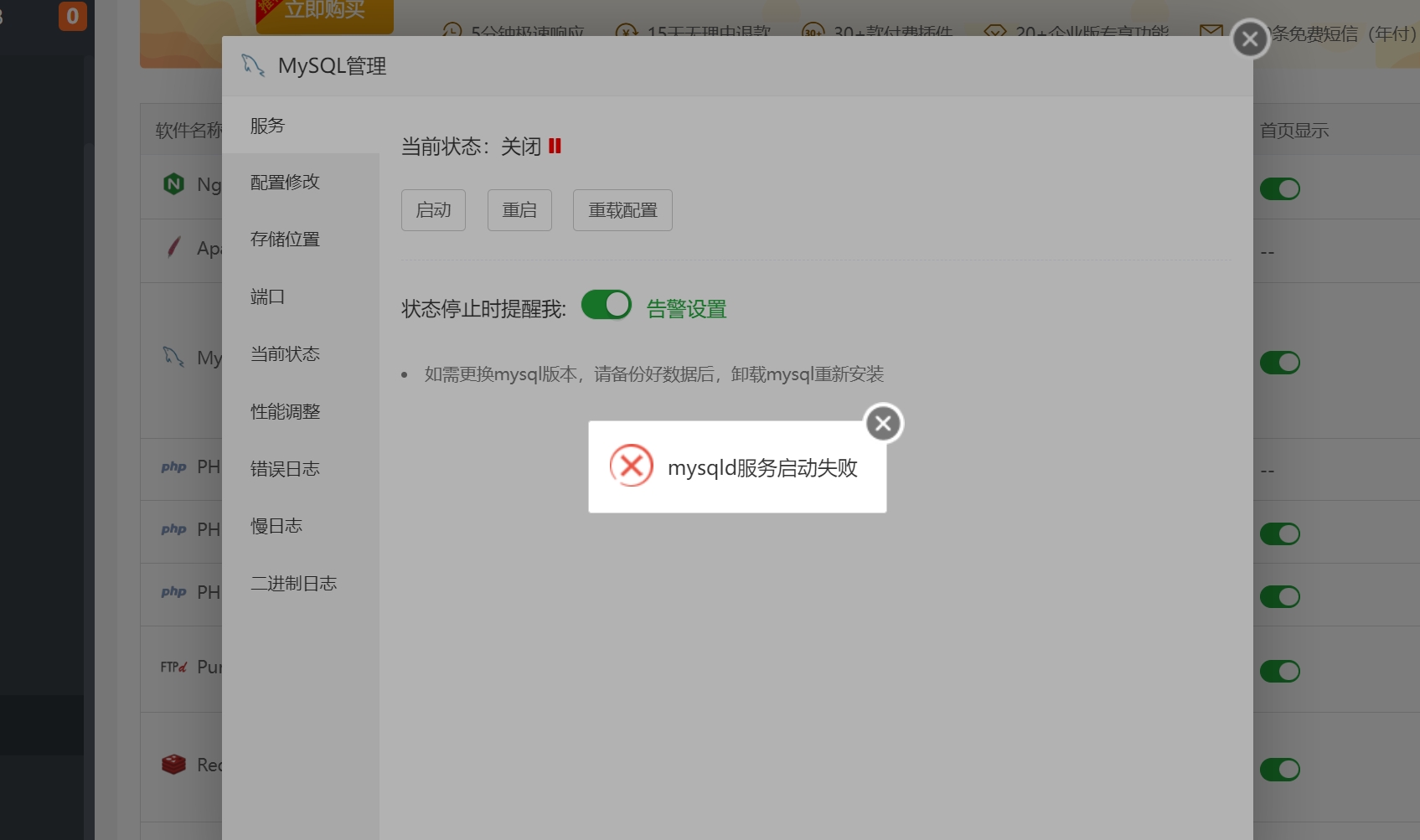This screenshot has width=1420, height=840.
Task: Click the 启动 start button
Action: click(x=433, y=210)
